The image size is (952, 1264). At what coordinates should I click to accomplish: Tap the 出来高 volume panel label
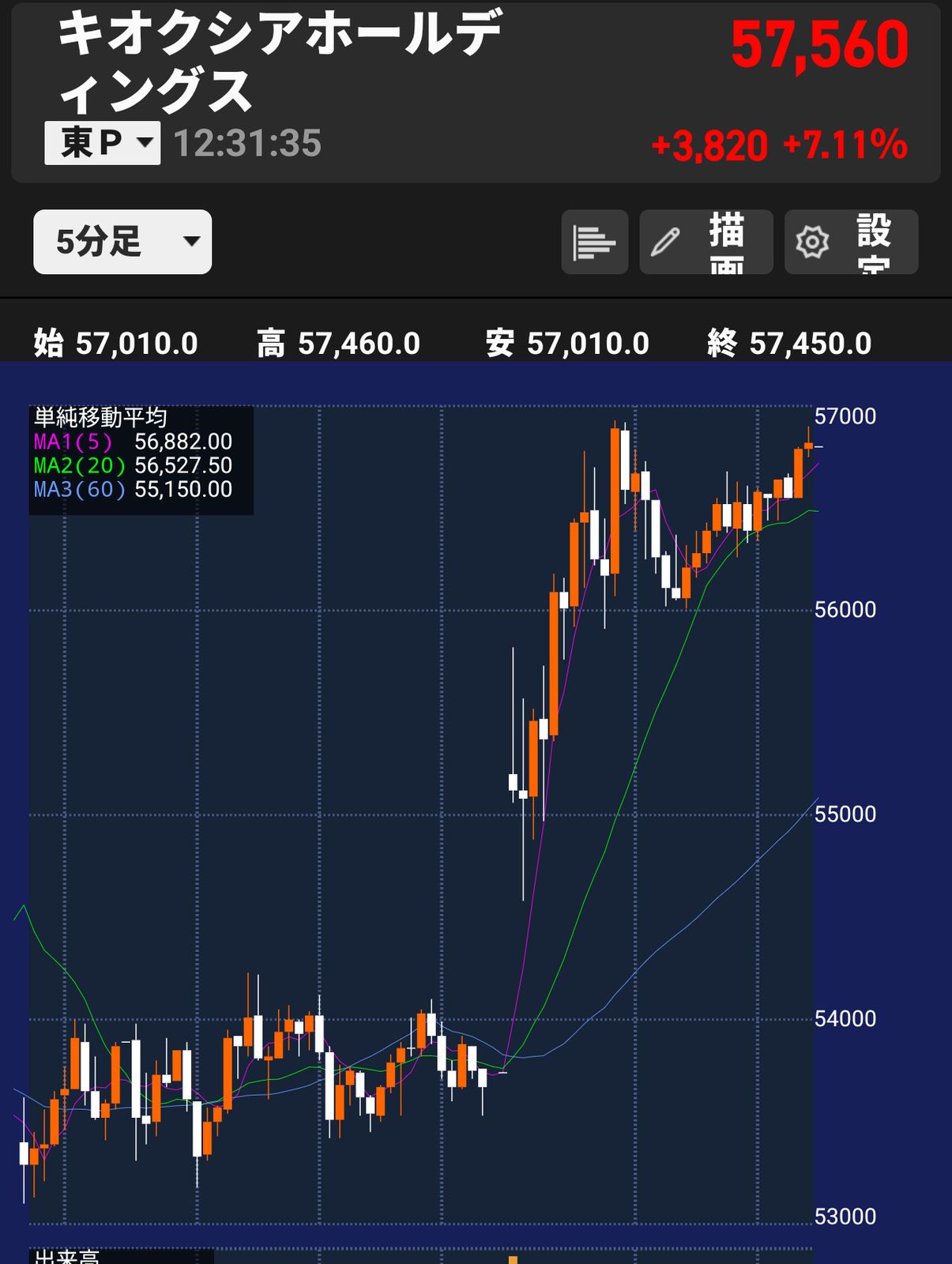tap(66, 1256)
